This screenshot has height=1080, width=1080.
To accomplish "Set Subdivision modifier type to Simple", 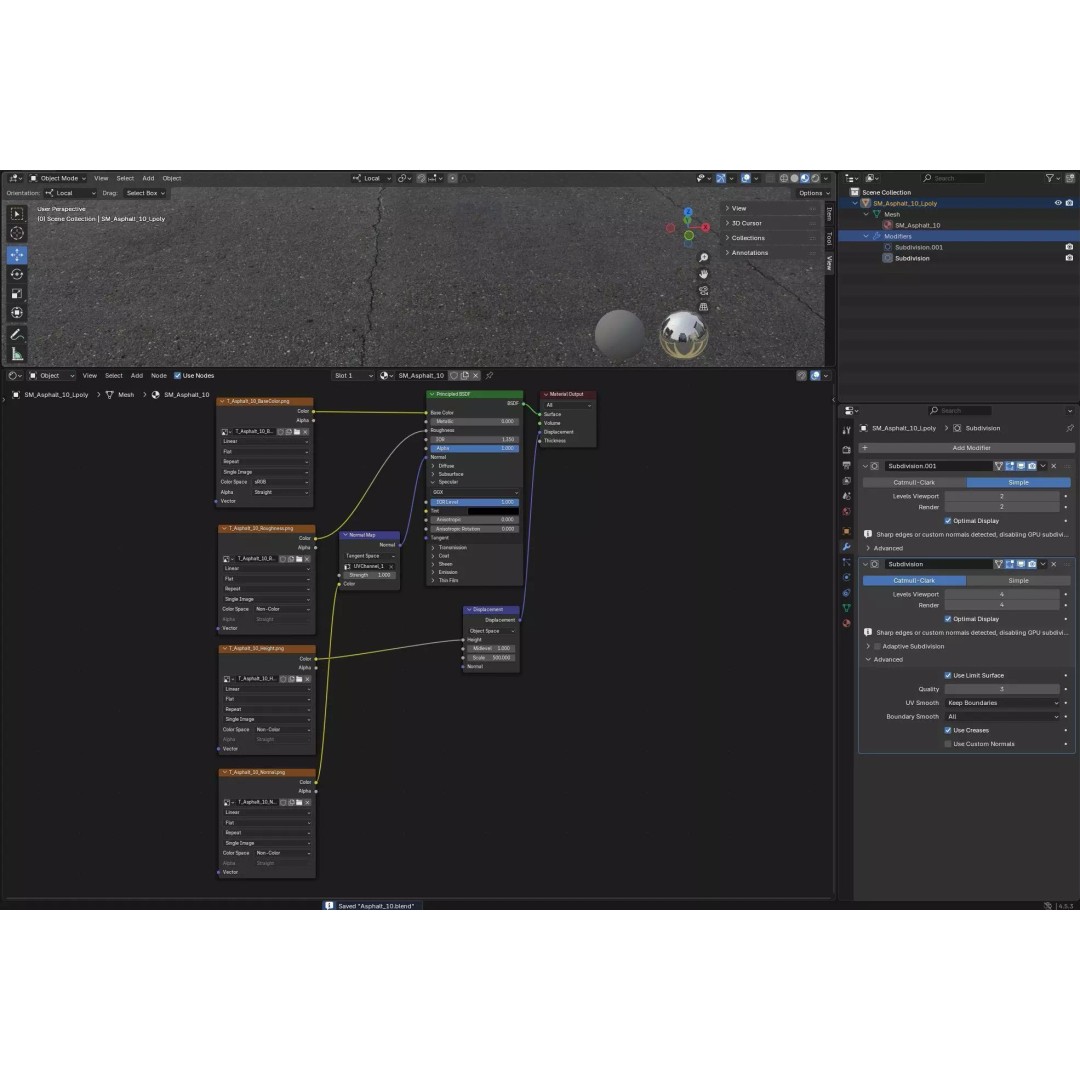I will 1018,581.
